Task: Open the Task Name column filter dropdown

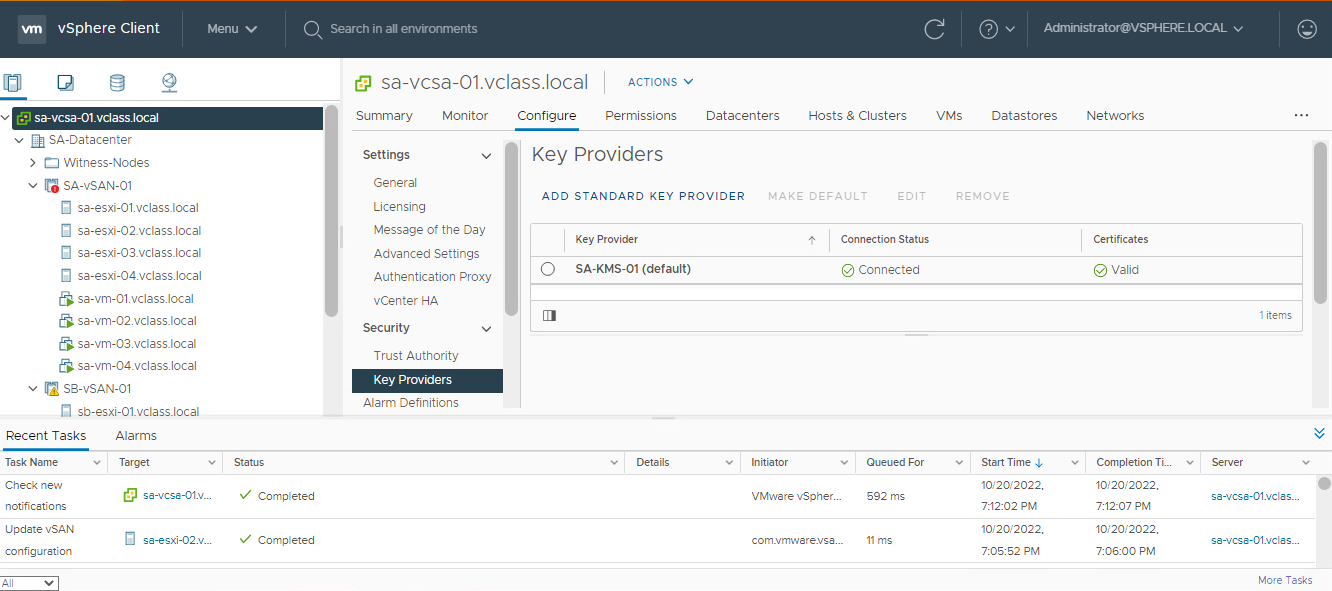Action: point(98,463)
